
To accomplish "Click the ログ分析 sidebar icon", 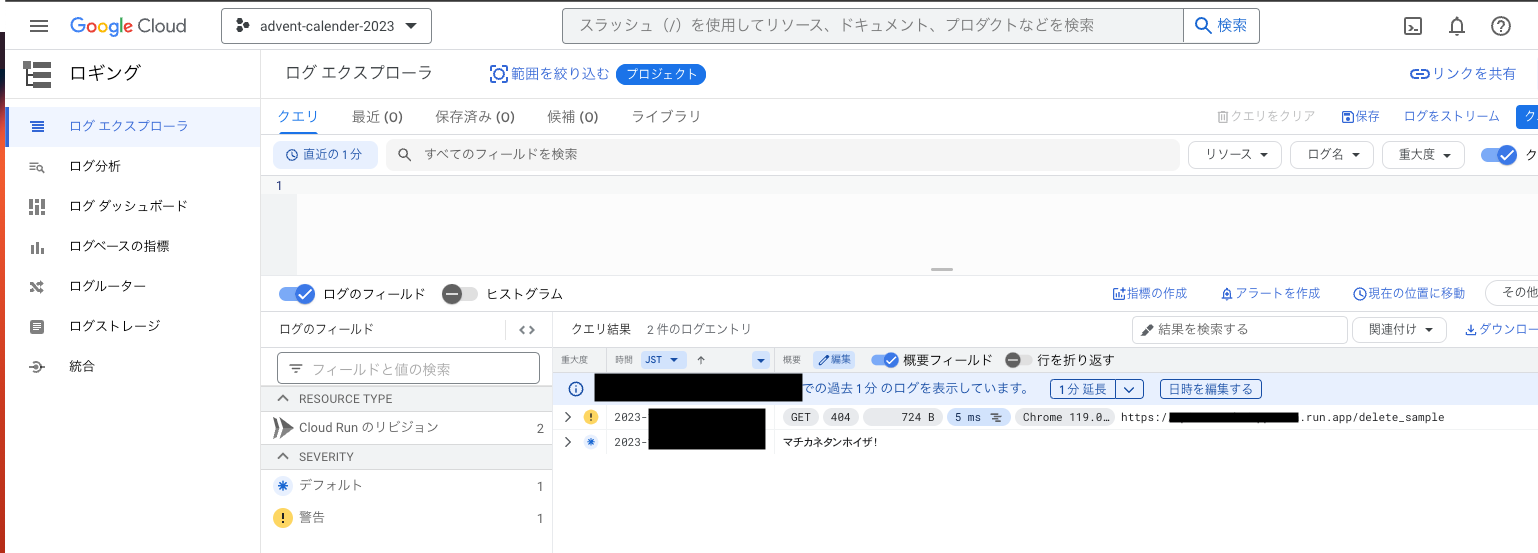I will coord(37,166).
